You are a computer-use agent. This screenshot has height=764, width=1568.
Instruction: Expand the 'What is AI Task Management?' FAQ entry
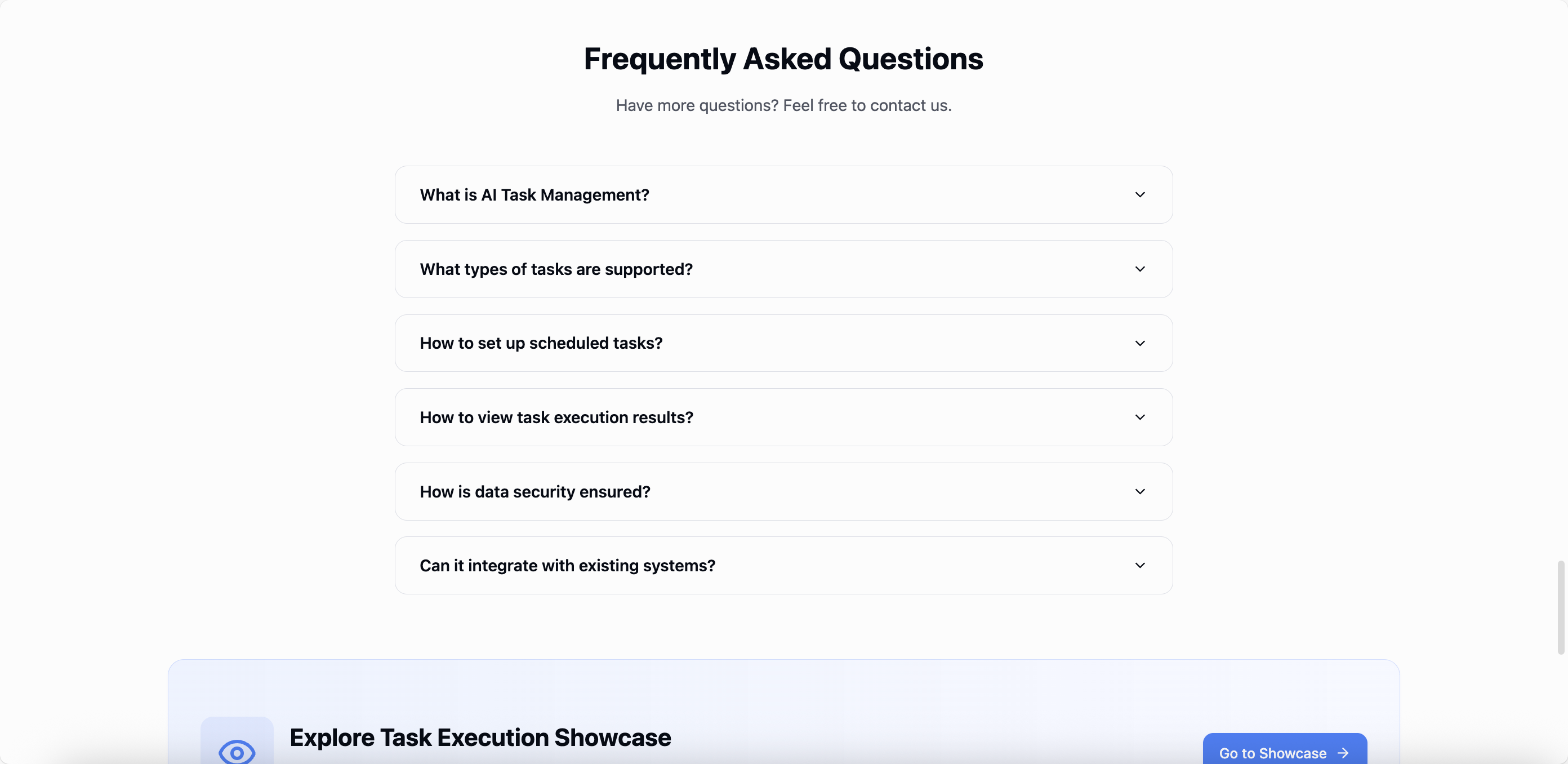(783, 194)
